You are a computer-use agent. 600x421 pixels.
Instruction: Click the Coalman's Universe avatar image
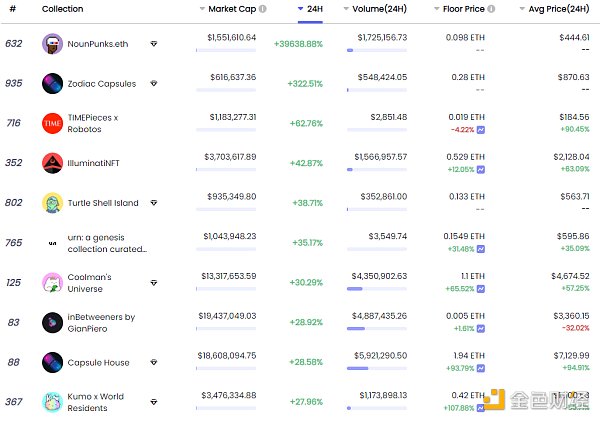coord(52,283)
